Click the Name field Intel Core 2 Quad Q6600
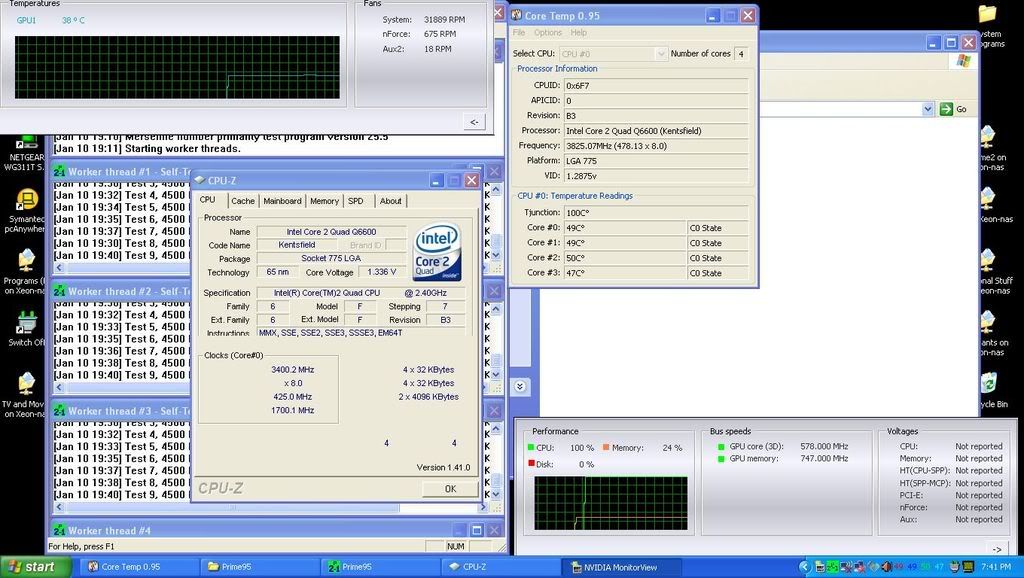Screen dimensions: 1024x578 331,232
